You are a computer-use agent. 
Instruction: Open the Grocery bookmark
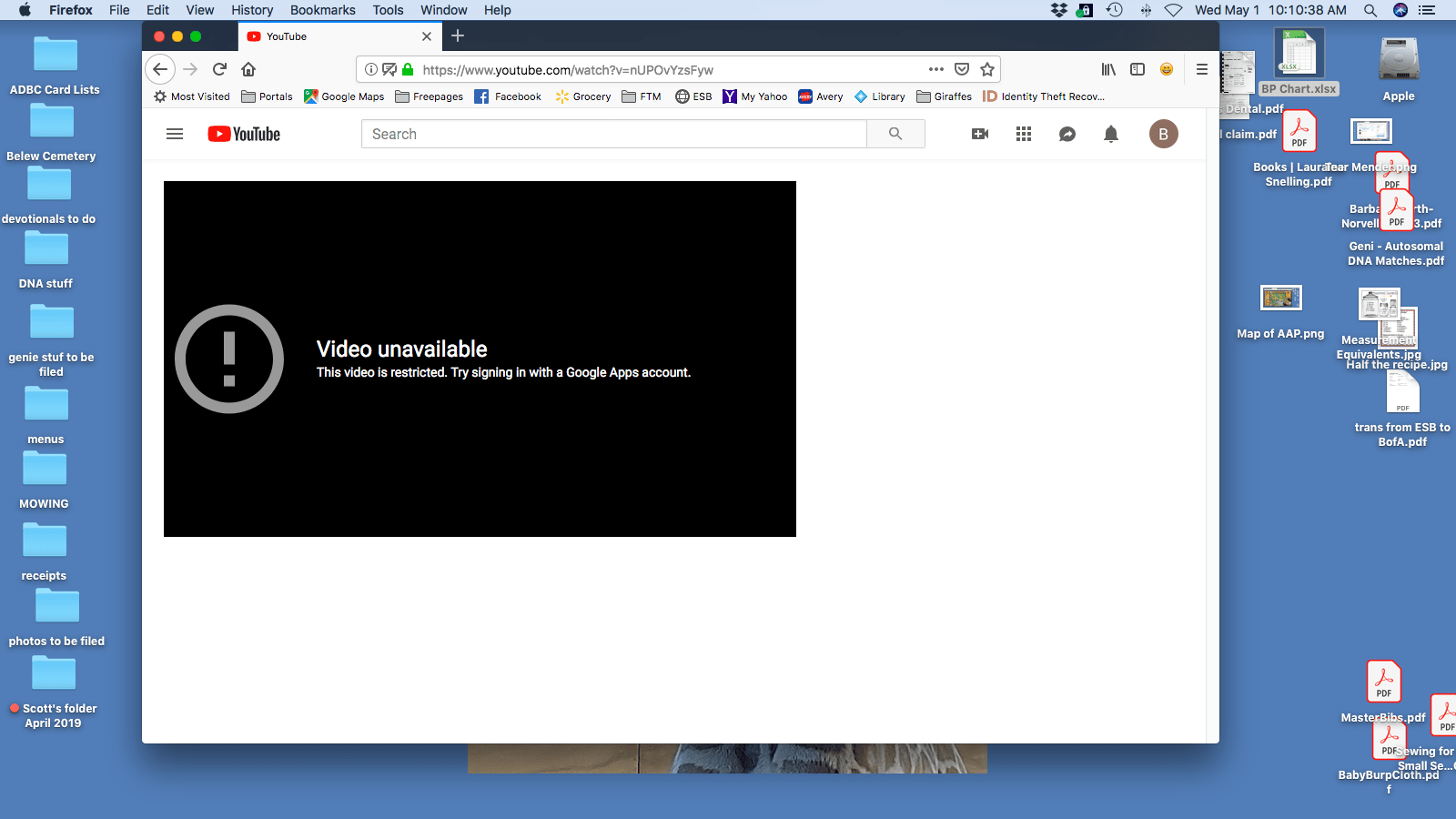point(582,96)
